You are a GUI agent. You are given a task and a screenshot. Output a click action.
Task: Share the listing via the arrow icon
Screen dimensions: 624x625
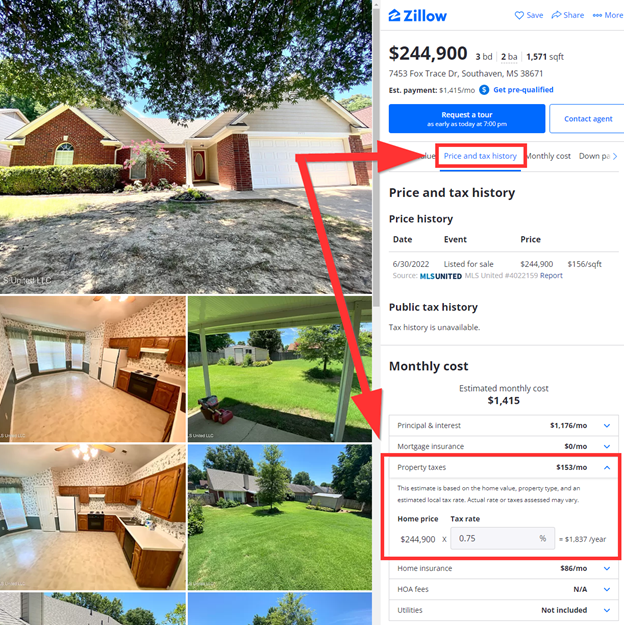(x=556, y=15)
